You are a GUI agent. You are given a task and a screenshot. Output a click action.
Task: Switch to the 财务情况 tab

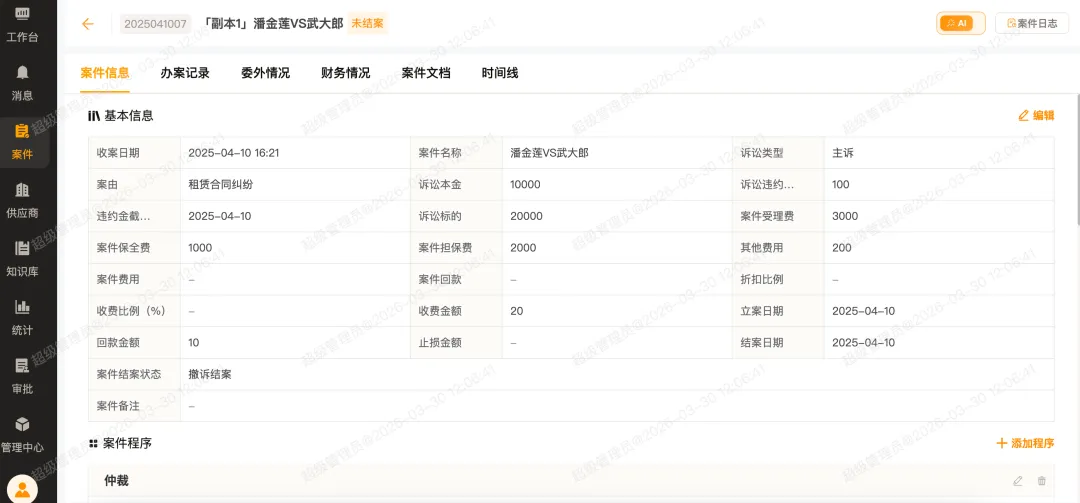point(345,73)
